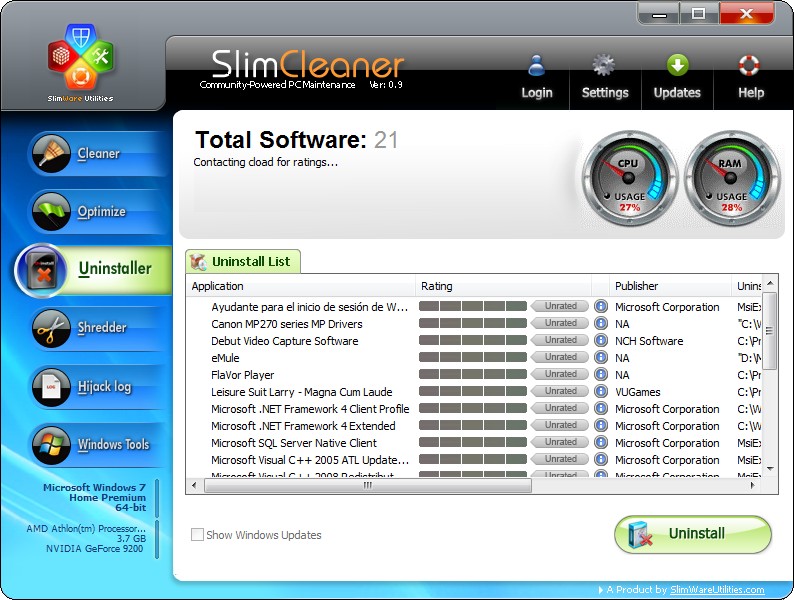The width and height of the screenshot is (794, 600).
Task: Open info icon for Leisure Suit Larry
Action: 601,391
